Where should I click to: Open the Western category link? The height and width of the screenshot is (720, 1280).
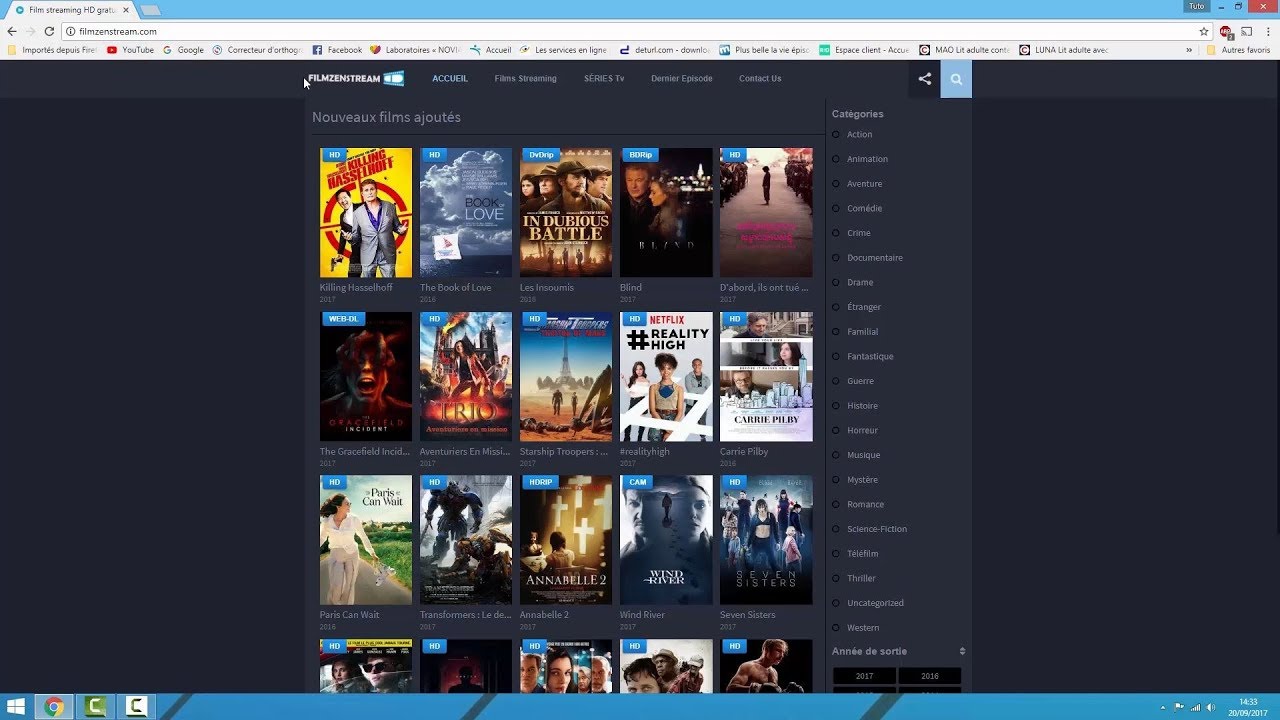[863, 627]
